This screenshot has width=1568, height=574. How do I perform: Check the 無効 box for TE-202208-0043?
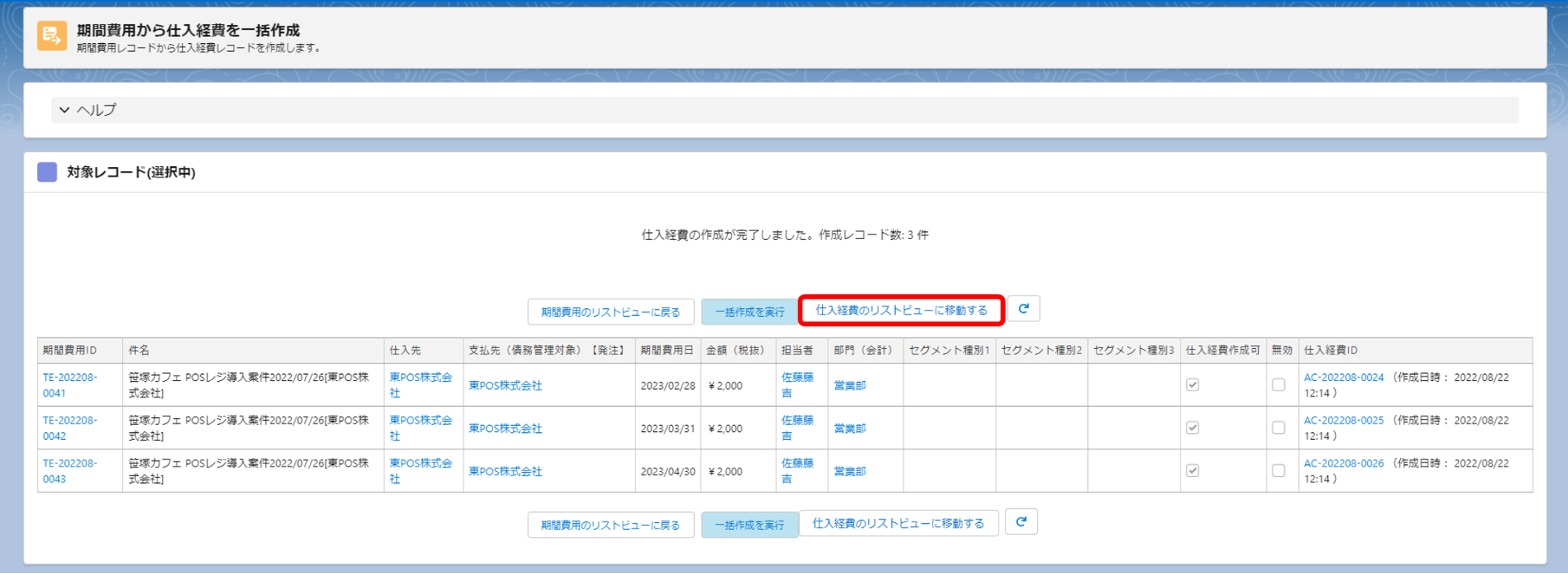pos(1279,470)
